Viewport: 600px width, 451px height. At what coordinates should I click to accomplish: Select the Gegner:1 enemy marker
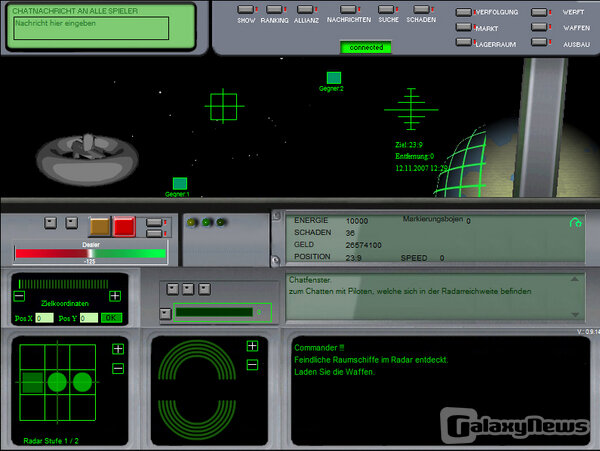[180, 184]
